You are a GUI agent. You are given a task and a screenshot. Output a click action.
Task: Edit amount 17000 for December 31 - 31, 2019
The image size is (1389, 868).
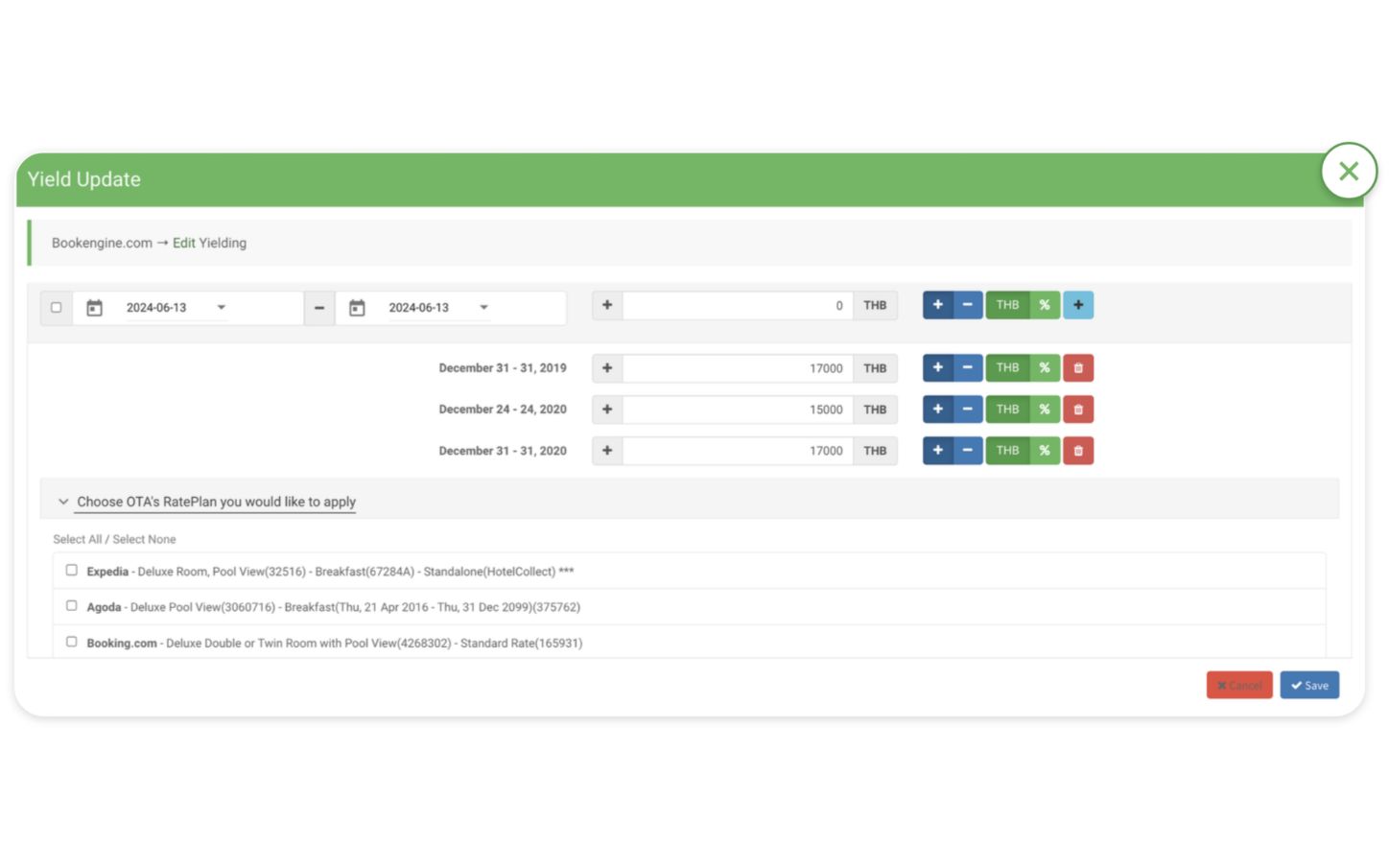point(738,368)
